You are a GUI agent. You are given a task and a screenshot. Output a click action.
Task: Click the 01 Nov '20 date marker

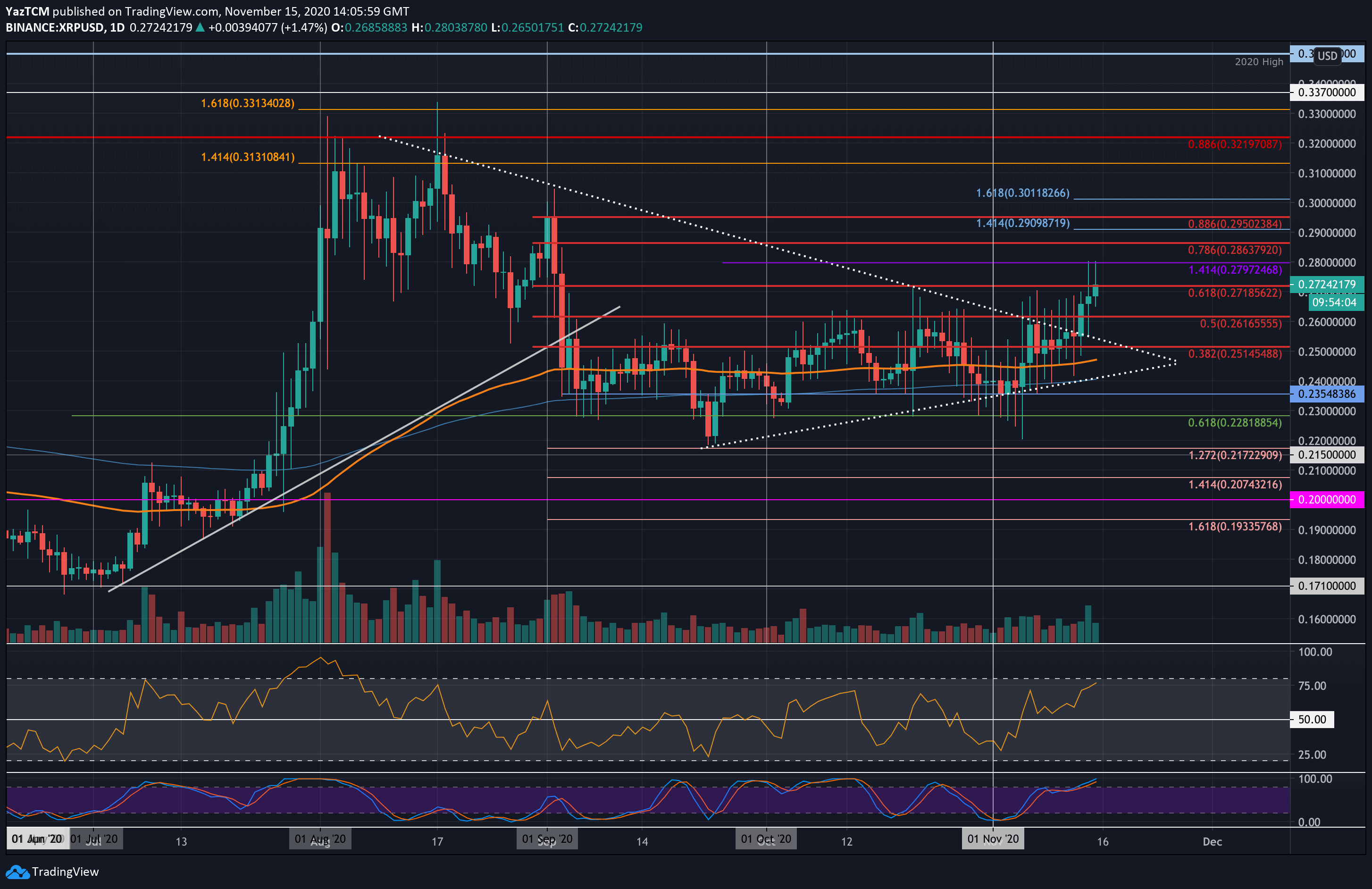tap(993, 839)
